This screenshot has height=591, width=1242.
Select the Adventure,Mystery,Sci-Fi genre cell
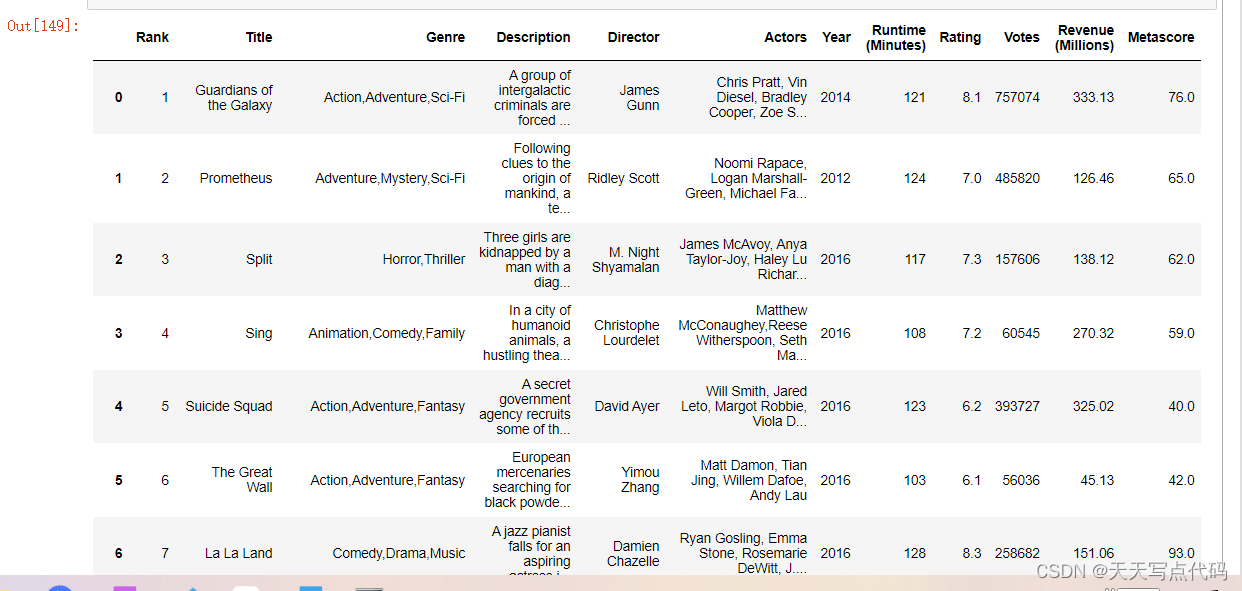tap(390, 179)
